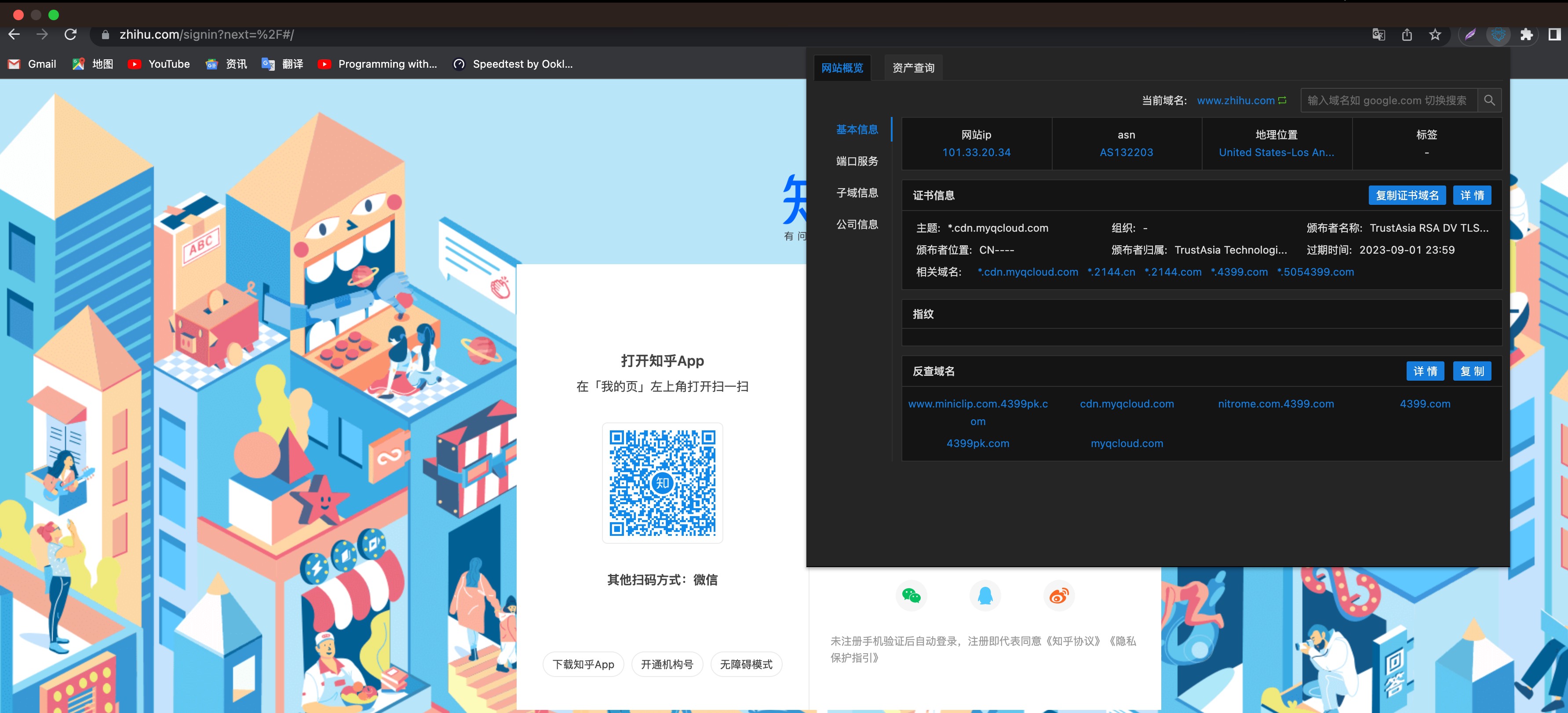Open the 翻译 translate bookmark
The width and height of the screenshot is (1568, 713).
point(282,64)
